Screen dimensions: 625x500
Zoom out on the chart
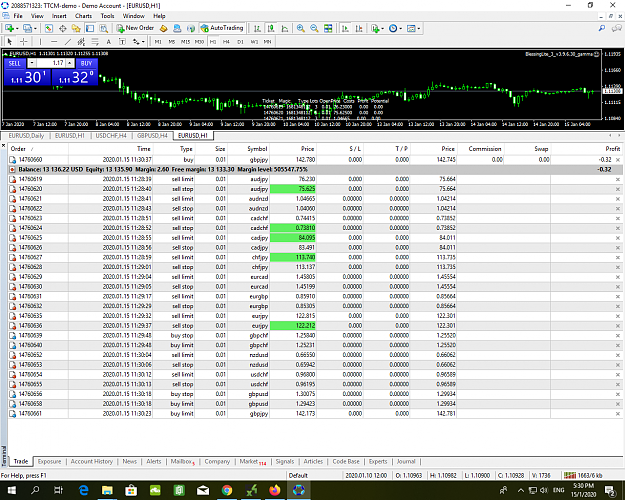[x=314, y=28]
